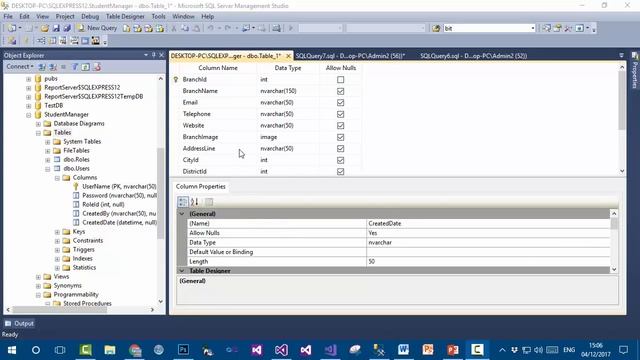Click the Set Primary Key icon
This screenshot has width=640, height=360.
coord(26,41)
